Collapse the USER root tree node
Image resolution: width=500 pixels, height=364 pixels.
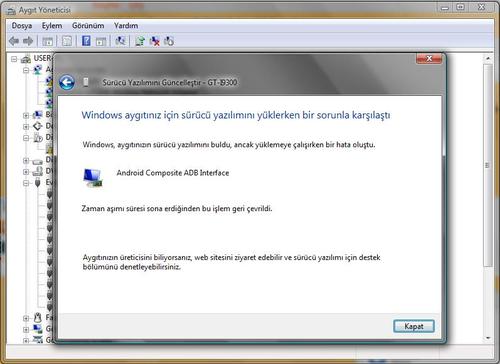(14, 59)
